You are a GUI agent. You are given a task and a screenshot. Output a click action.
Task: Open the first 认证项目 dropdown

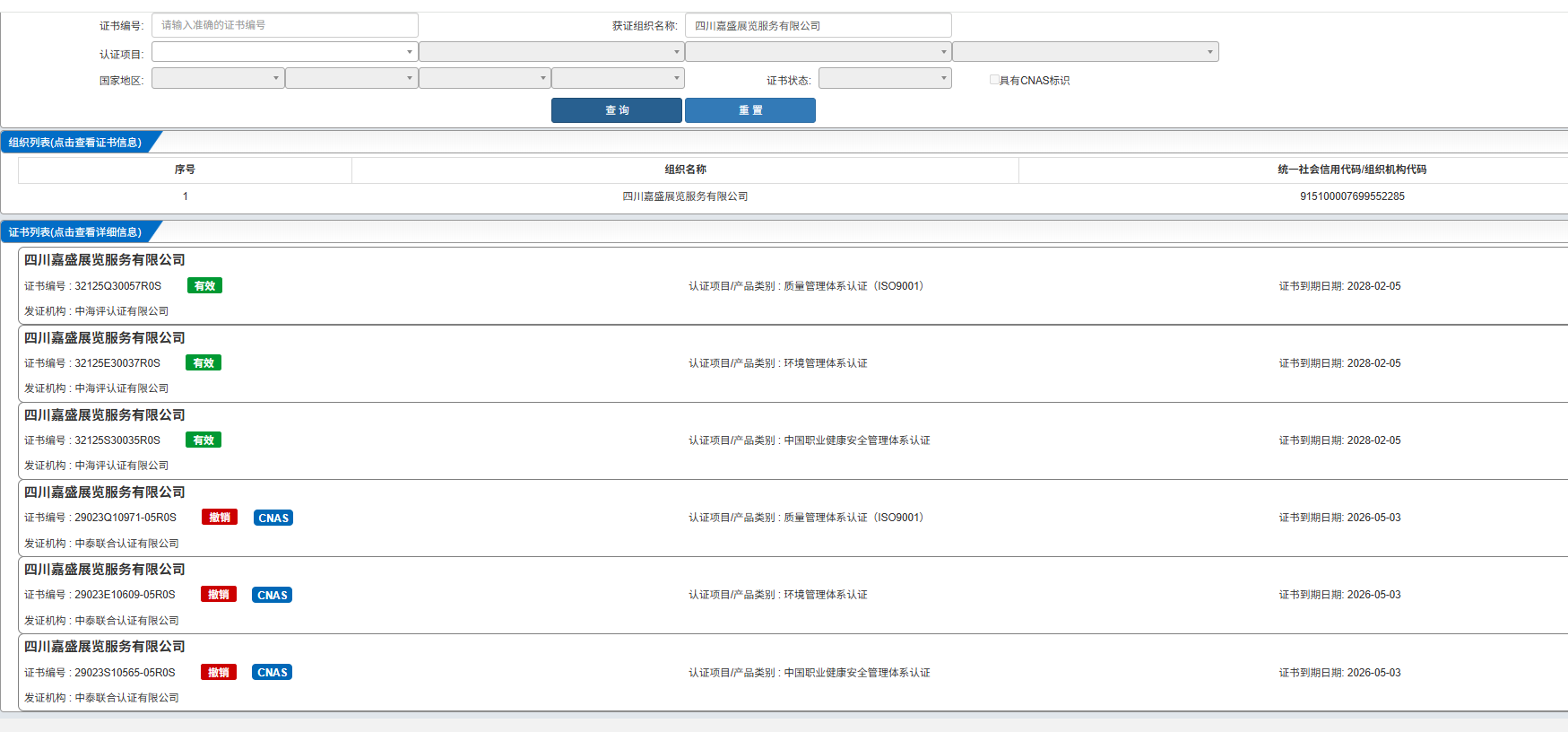(x=284, y=52)
